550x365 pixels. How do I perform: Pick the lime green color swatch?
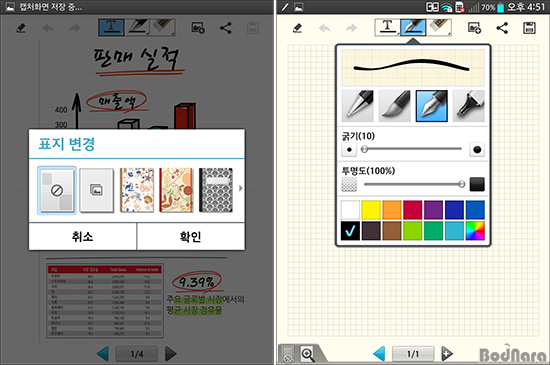pos(412,231)
